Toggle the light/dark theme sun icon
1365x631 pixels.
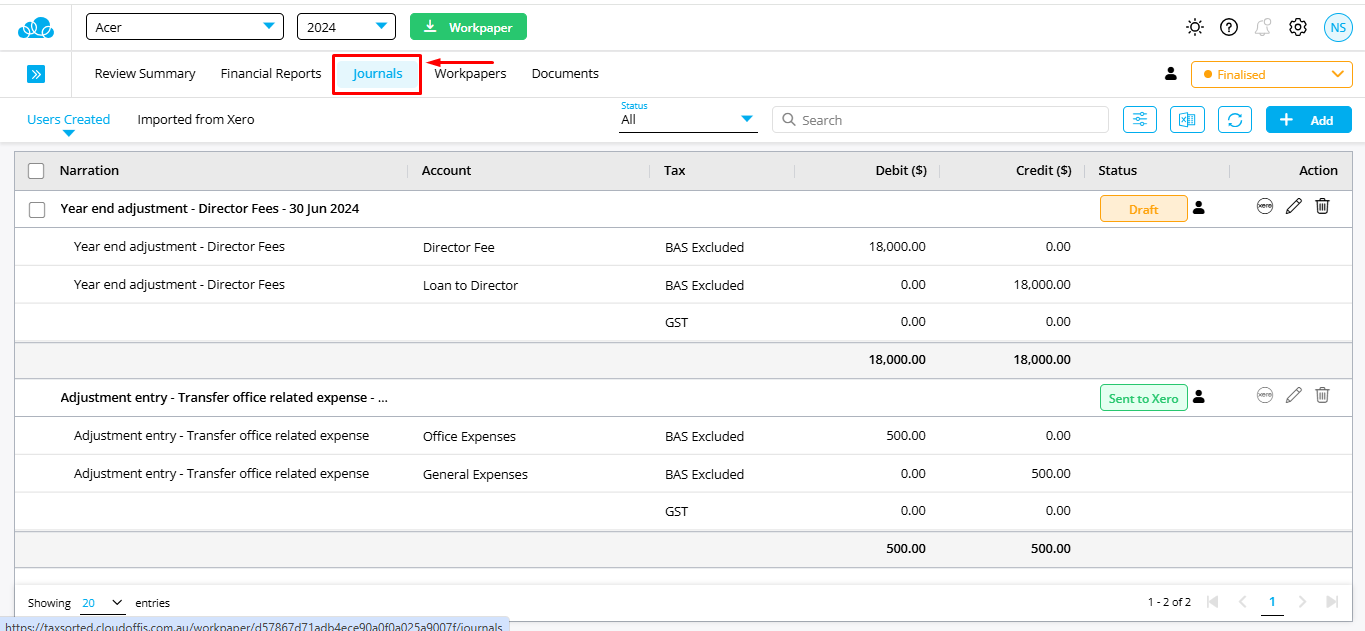tap(1195, 28)
